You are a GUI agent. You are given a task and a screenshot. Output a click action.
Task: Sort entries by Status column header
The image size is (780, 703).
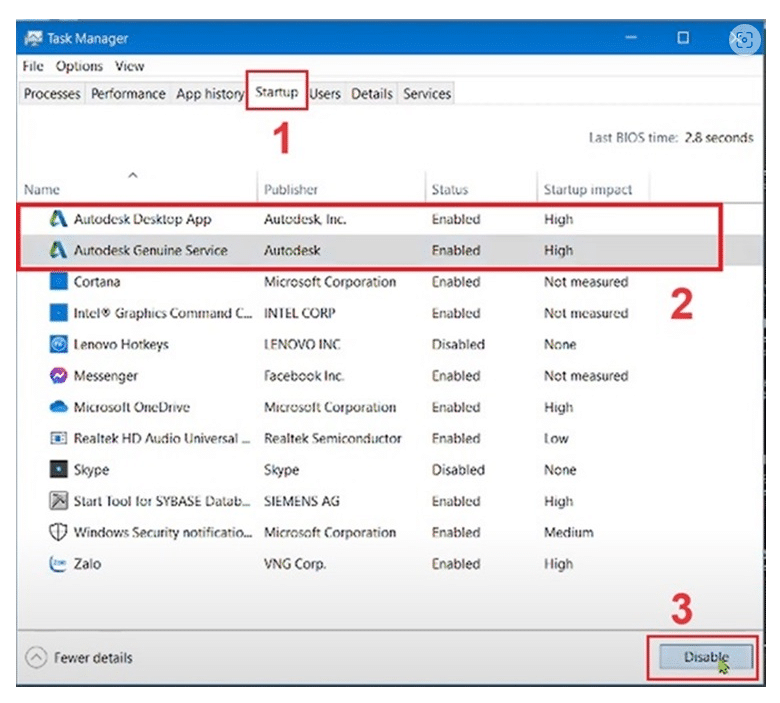450,189
